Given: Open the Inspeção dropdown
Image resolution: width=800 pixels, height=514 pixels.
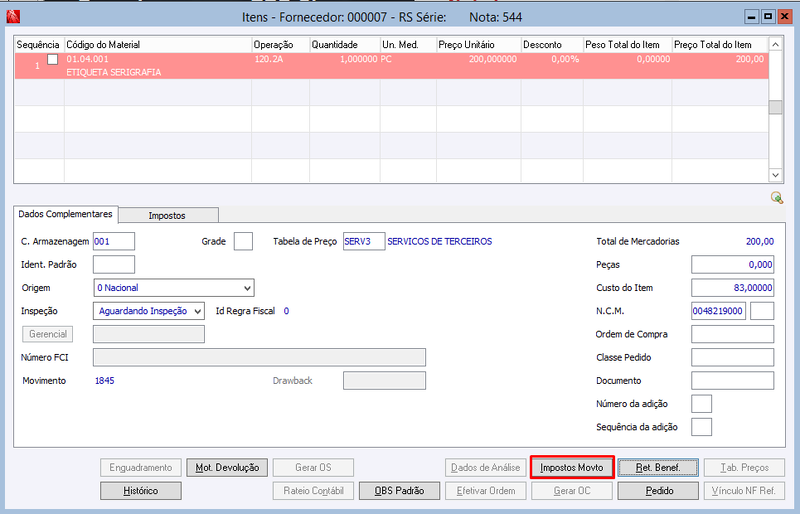Looking at the screenshot, I should click(x=148, y=311).
